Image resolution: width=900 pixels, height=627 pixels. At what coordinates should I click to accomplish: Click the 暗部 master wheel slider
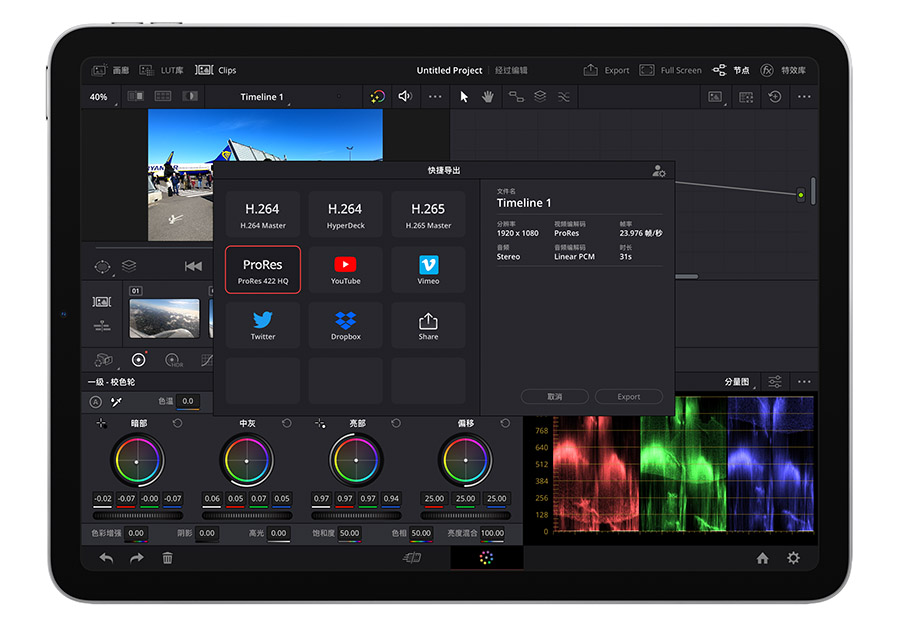tap(138, 515)
